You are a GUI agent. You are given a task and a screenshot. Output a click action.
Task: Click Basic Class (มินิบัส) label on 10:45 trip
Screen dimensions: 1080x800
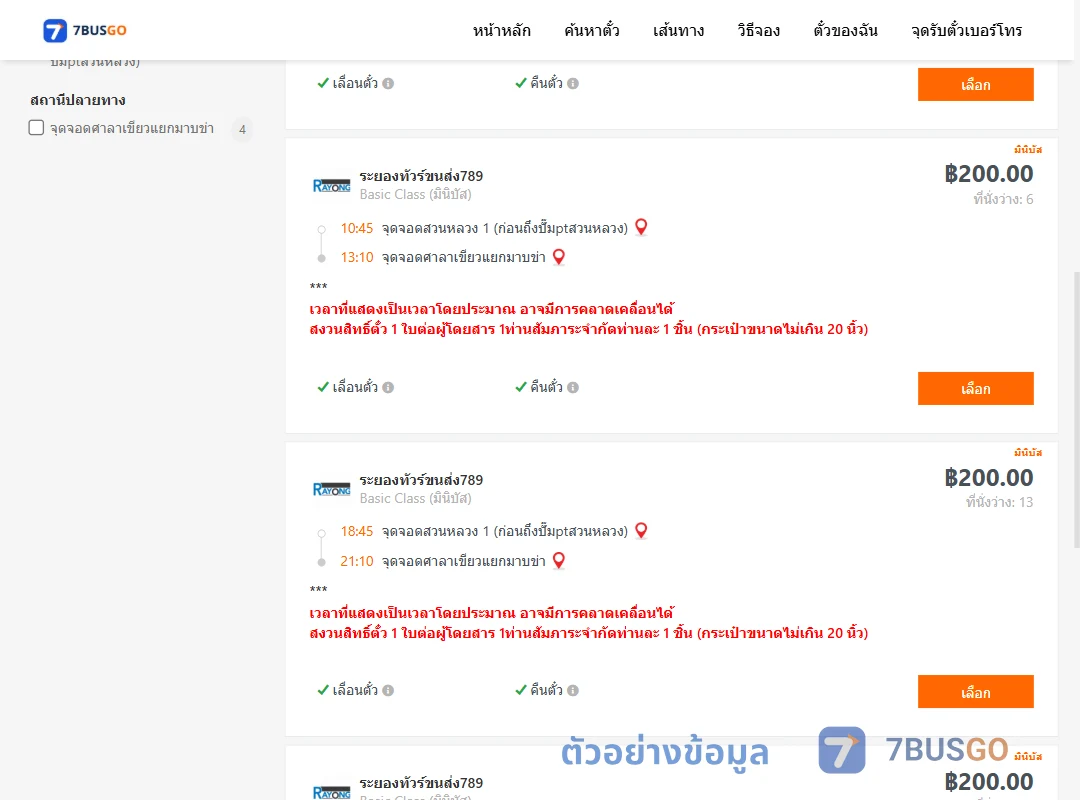[x=415, y=194]
